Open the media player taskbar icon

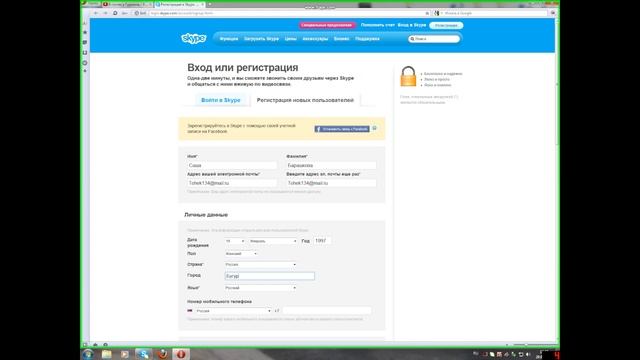tap(125, 354)
